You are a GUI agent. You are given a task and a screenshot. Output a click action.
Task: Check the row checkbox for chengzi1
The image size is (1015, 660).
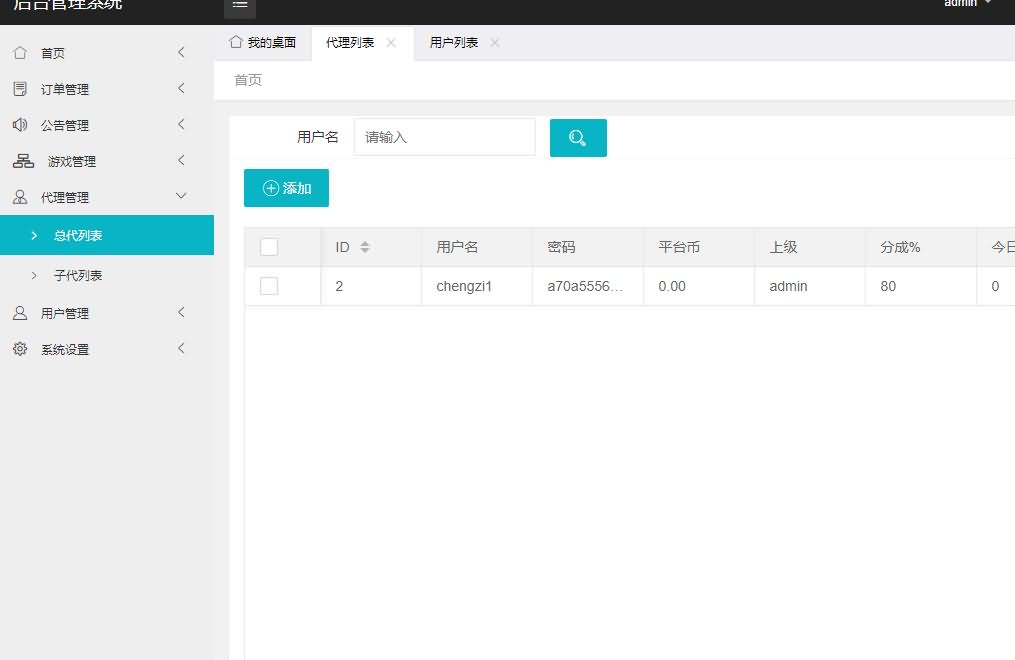(269, 286)
